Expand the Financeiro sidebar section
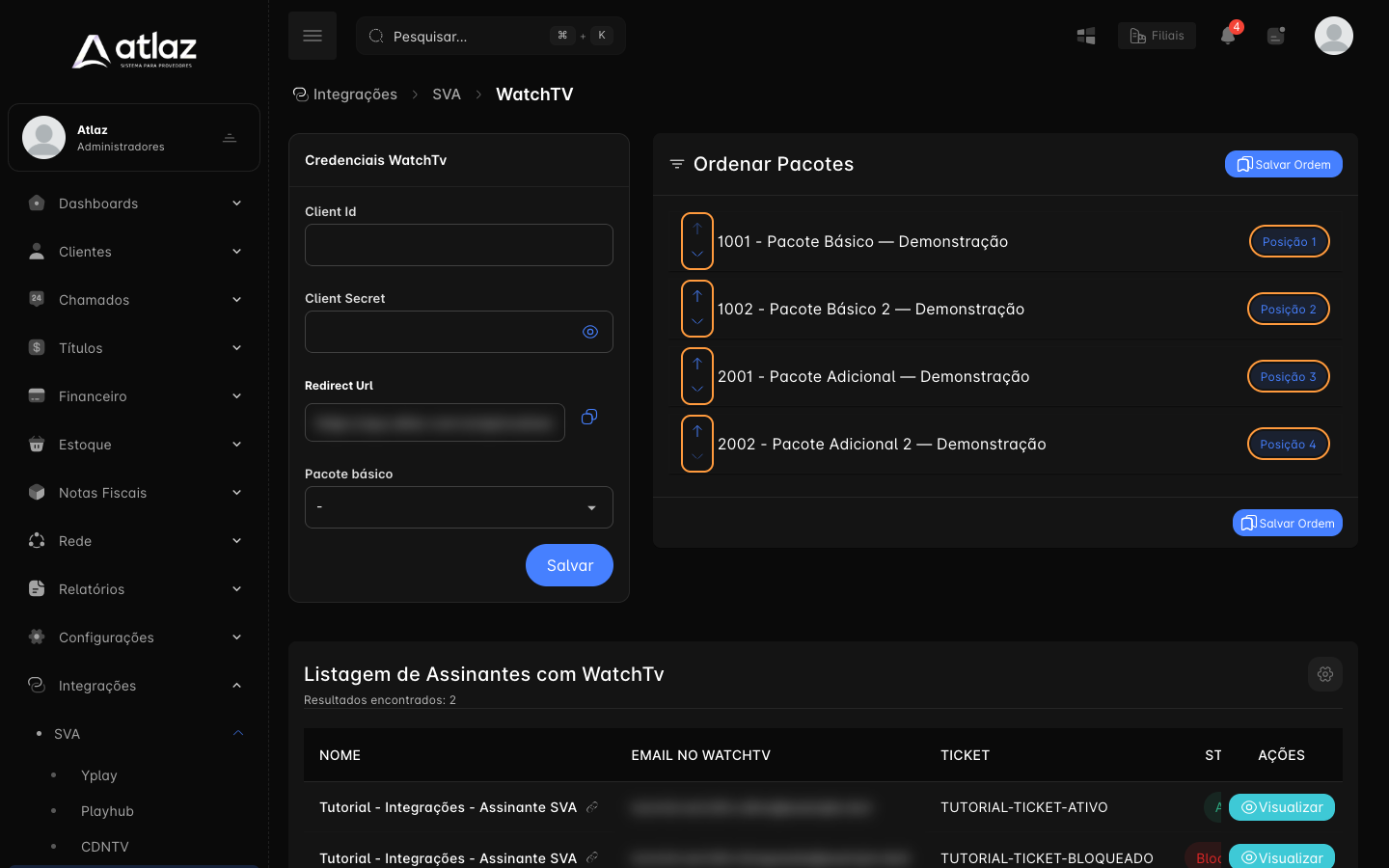The image size is (1389, 868). pyautogui.click(x=134, y=396)
